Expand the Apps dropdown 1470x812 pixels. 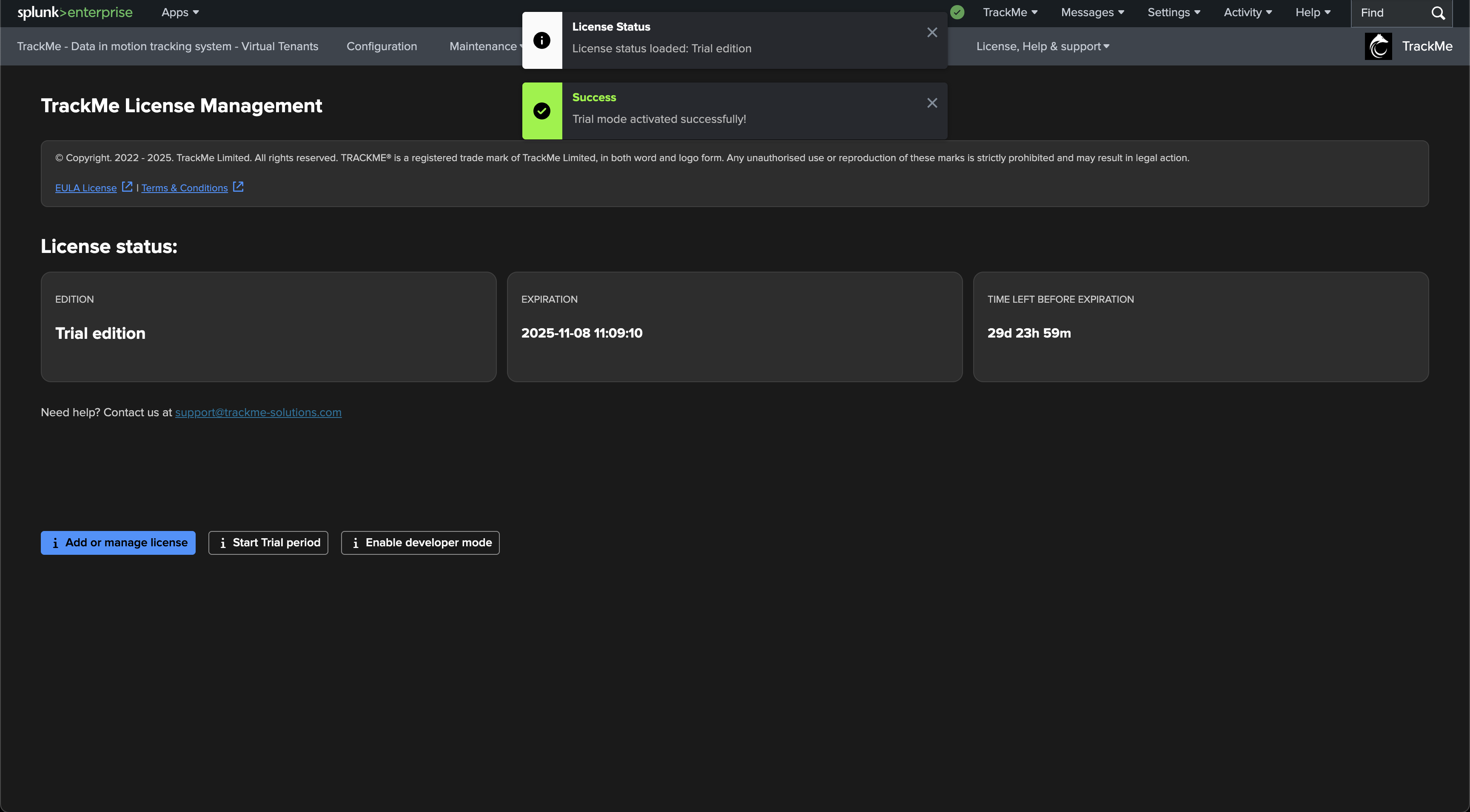[180, 13]
